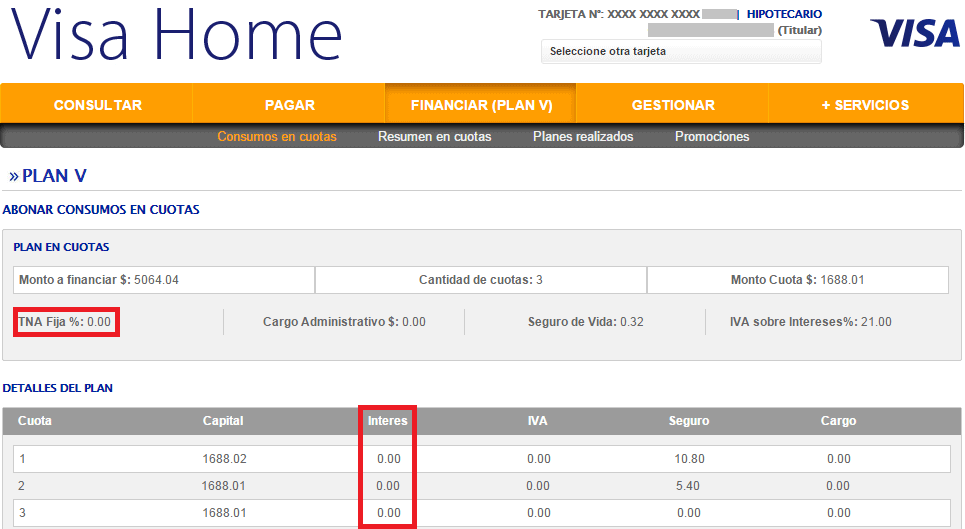
Task: Go to Resumen en cuotas submenu
Action: pyautogui.click(x=434, y=137)
